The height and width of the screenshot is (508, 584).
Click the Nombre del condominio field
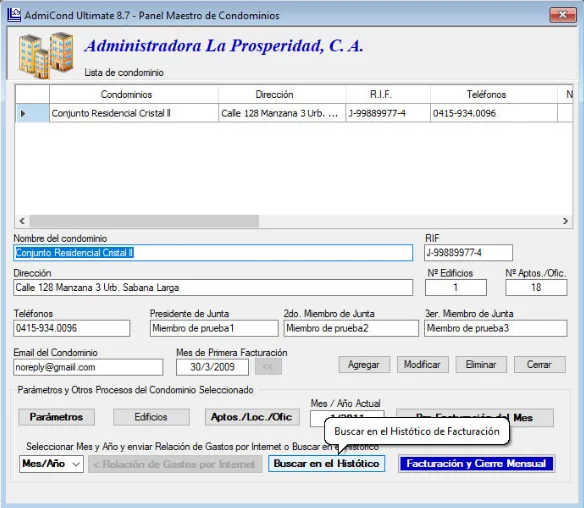[213, 253]
